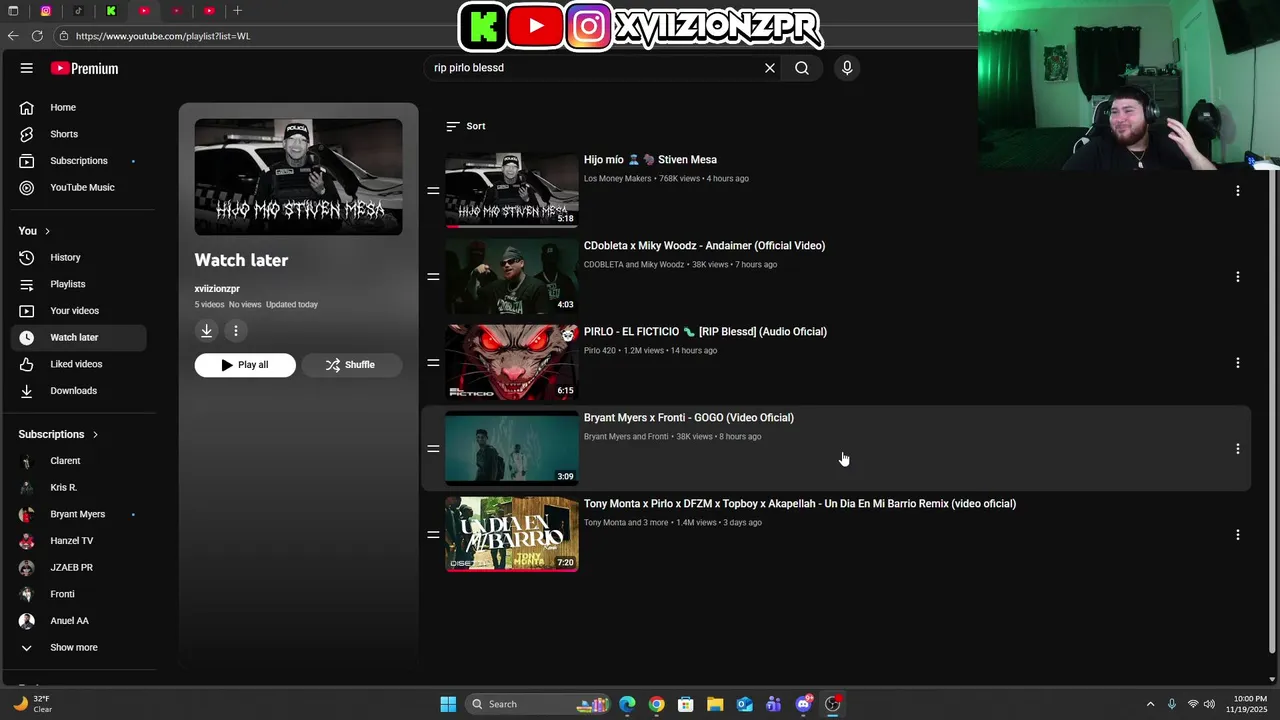The width and height of the screenshot is (1280, 720).
Task: Open the Sort dropdown above the video list
Action: coord(466,126)
